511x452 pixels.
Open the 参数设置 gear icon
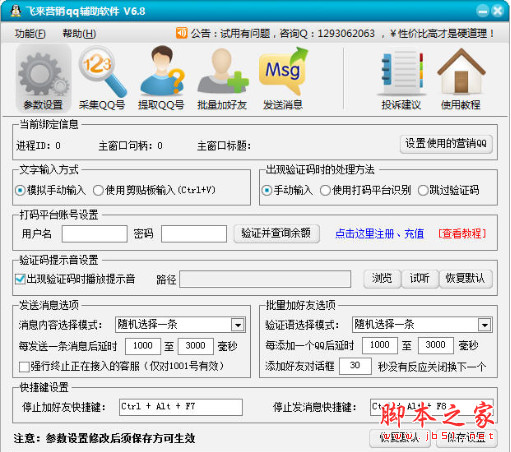[x=43, y=79]
